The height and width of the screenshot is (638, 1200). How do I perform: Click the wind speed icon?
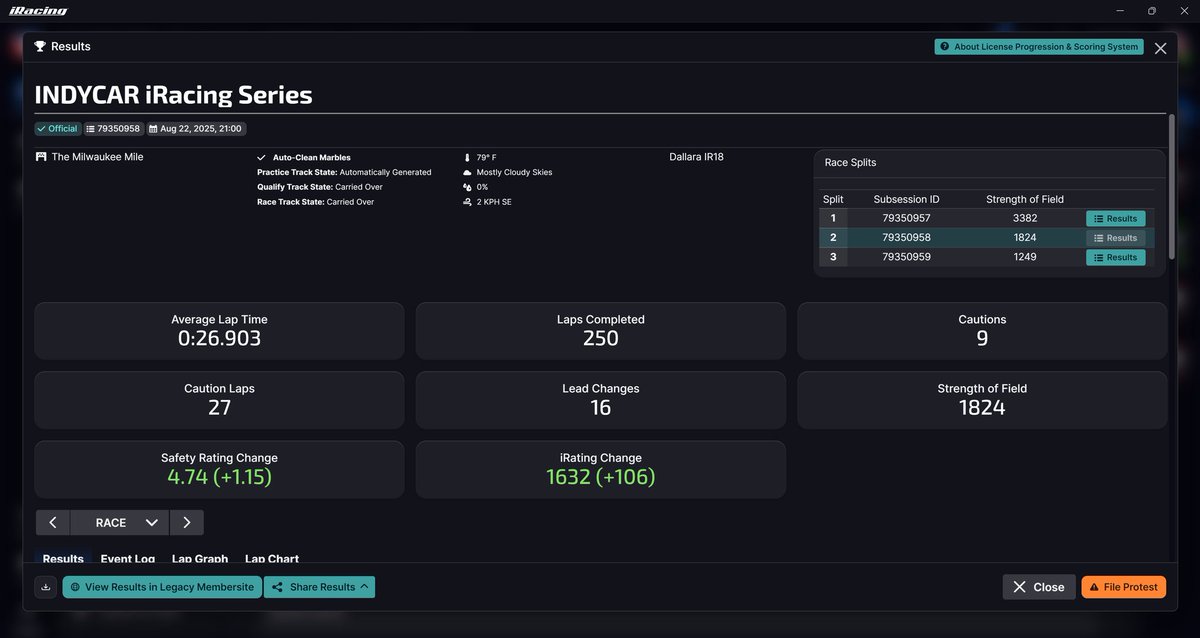467,202
